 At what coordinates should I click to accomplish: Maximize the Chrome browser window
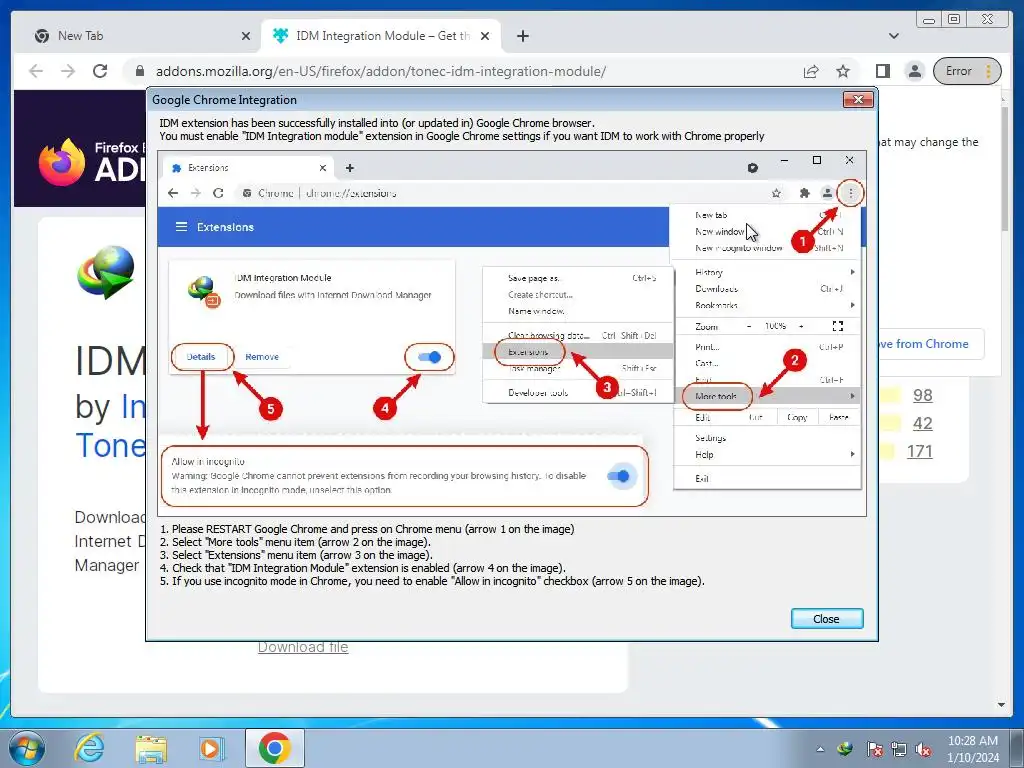tap(953, 19)
